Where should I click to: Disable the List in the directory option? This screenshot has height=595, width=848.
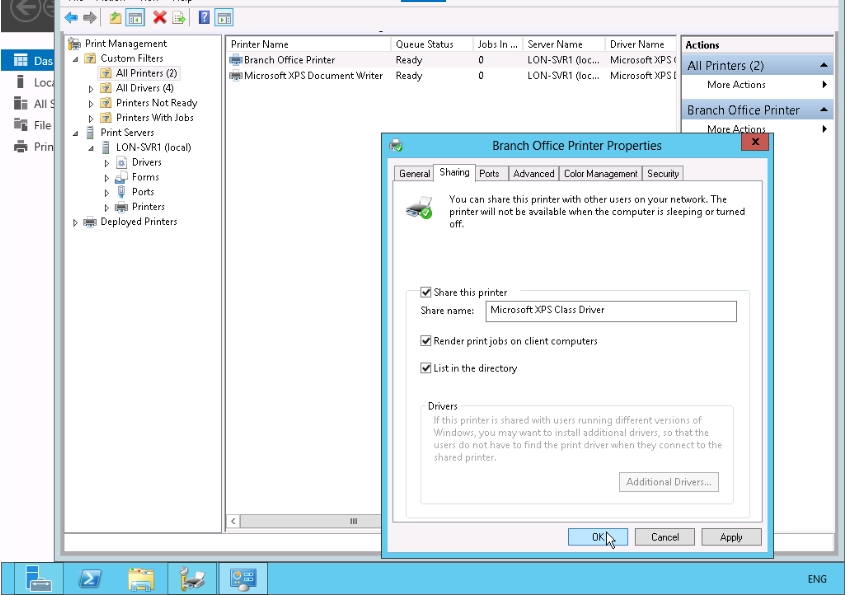coord(427,368)
